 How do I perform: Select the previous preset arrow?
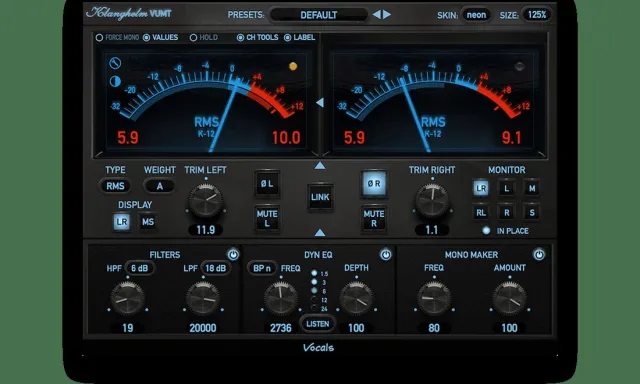(x=376, y=15)
